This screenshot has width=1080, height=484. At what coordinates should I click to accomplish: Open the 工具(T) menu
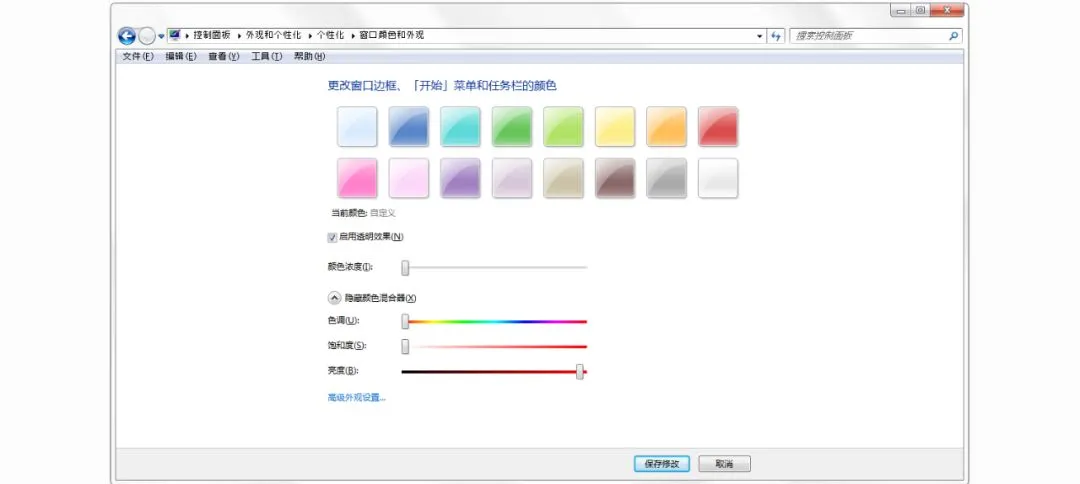click(x=267, y=56)
